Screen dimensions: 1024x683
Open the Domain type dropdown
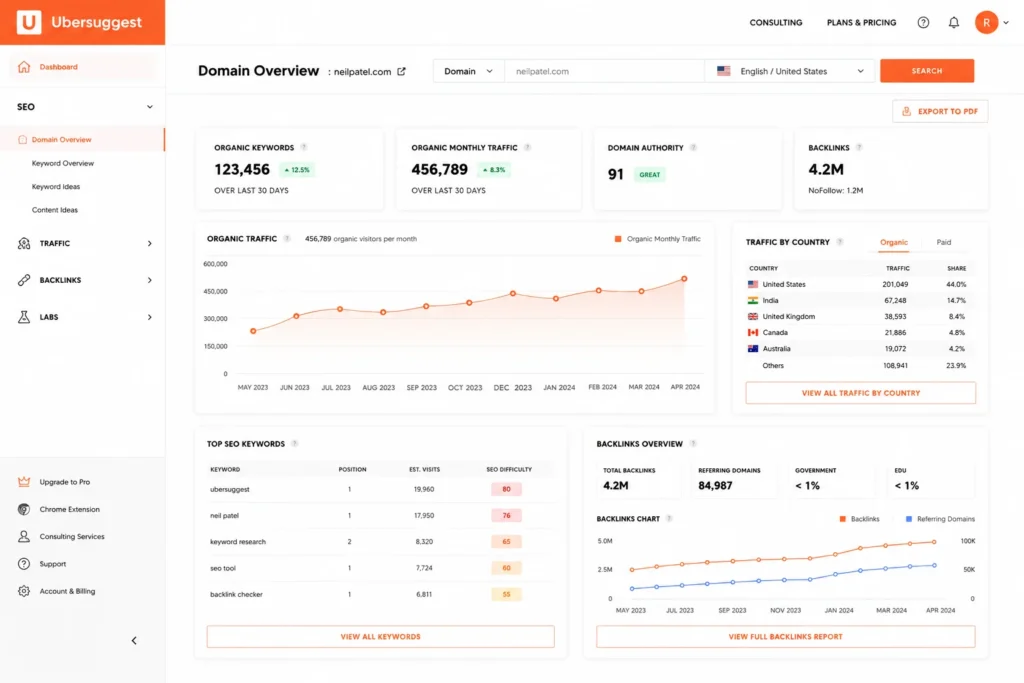click(x=469, y=71)
